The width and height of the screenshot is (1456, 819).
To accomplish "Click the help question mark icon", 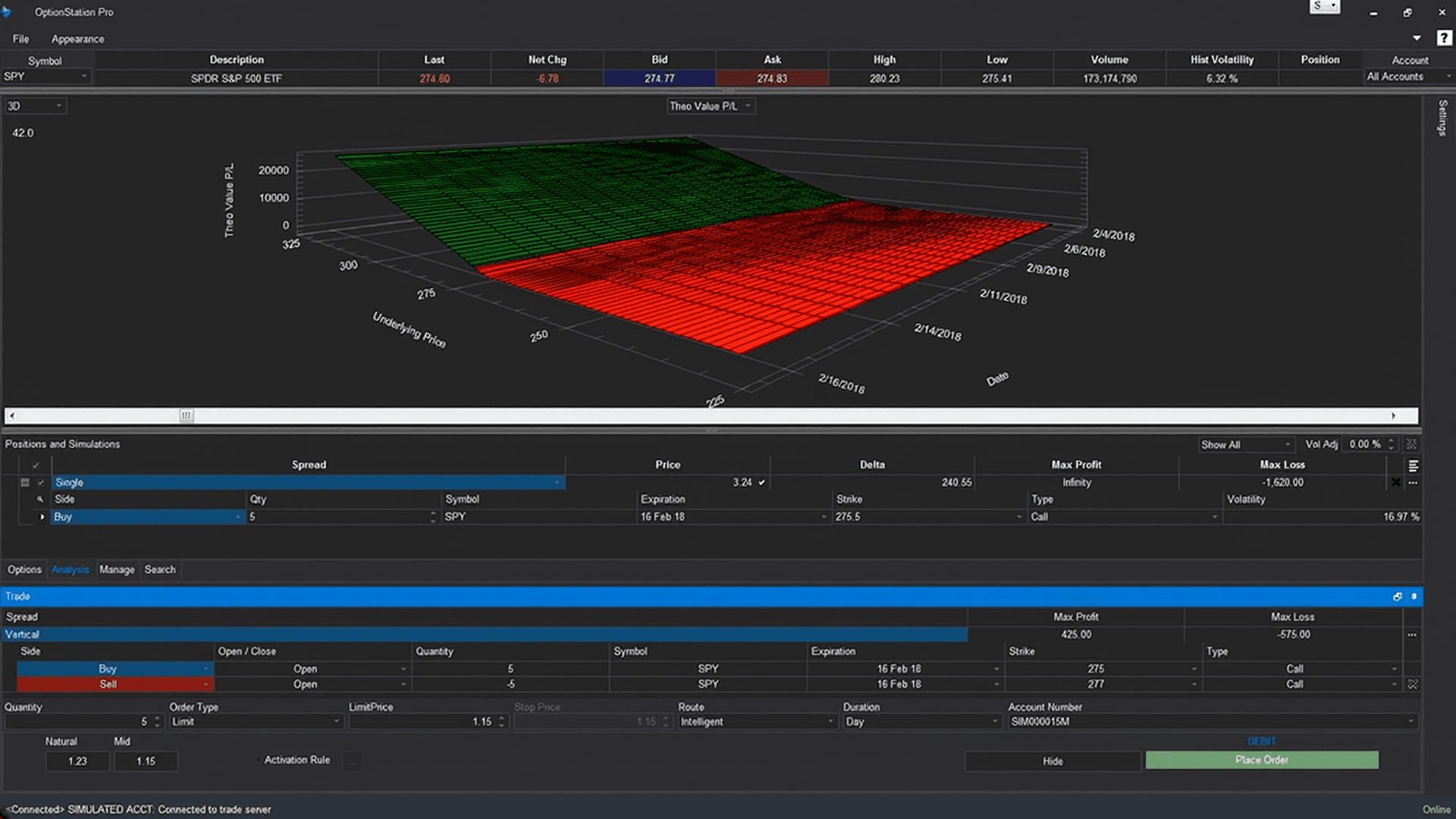I will coord(1444,38).
